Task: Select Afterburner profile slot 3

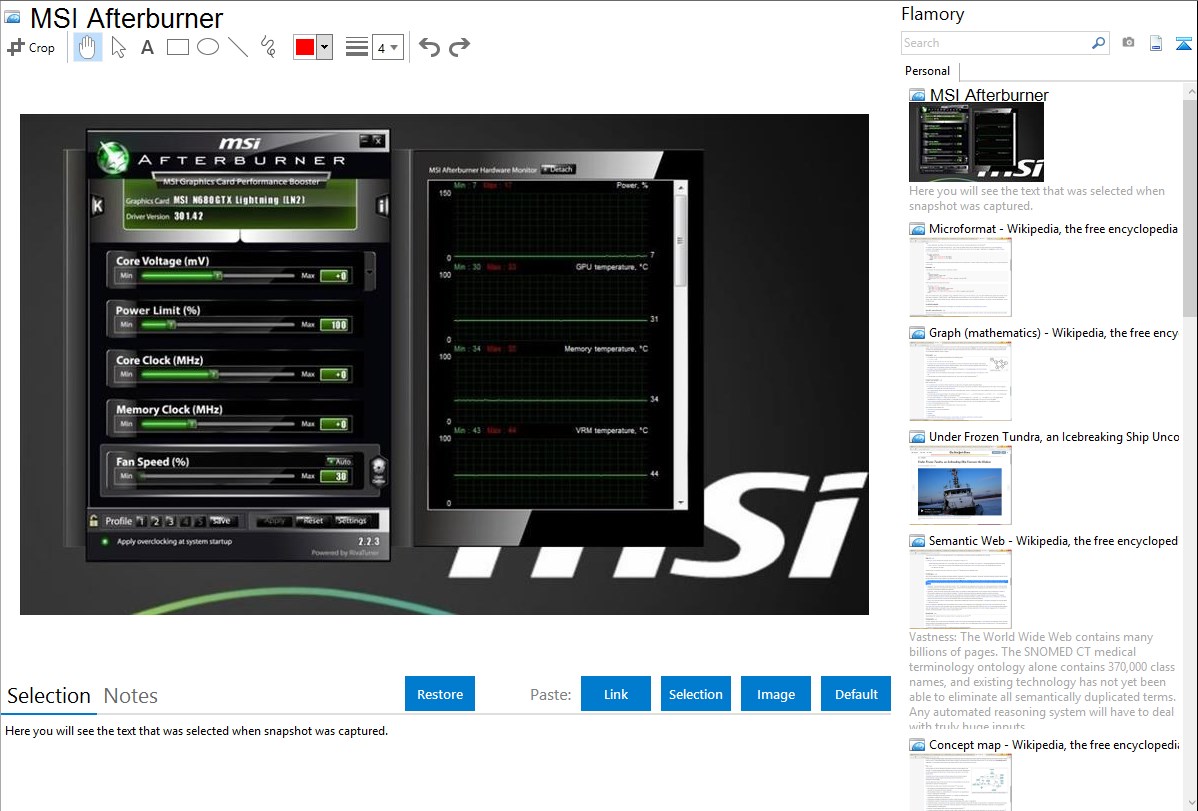Action: click(170, 521)
